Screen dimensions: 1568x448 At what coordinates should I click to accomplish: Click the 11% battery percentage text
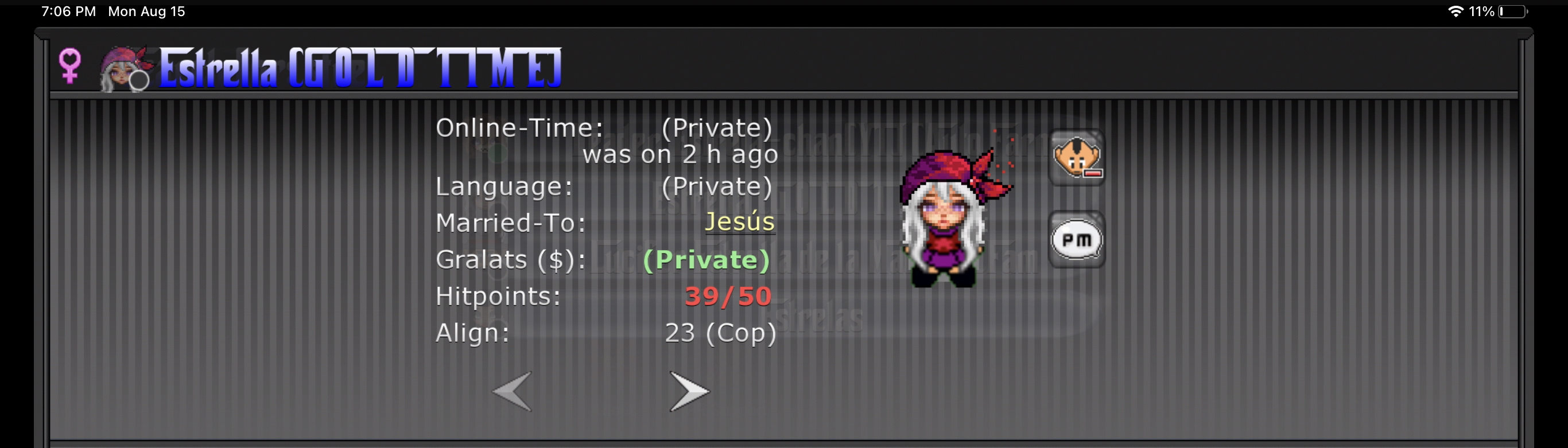tap(1481, 11)
